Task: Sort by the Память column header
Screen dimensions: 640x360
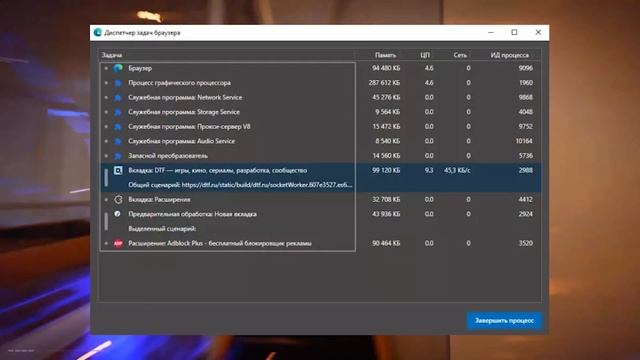Action: (x=385, y=55)
